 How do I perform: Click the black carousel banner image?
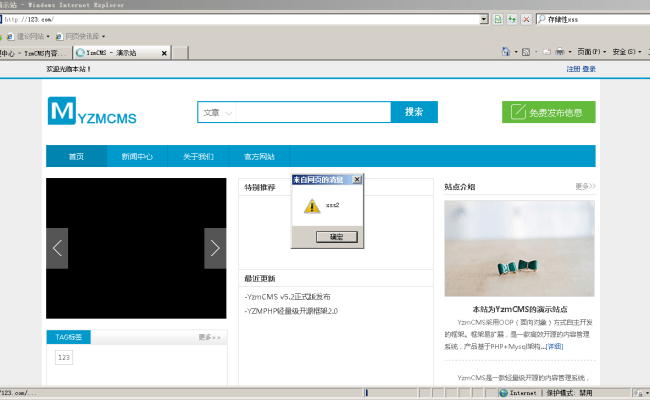point(136,248)
